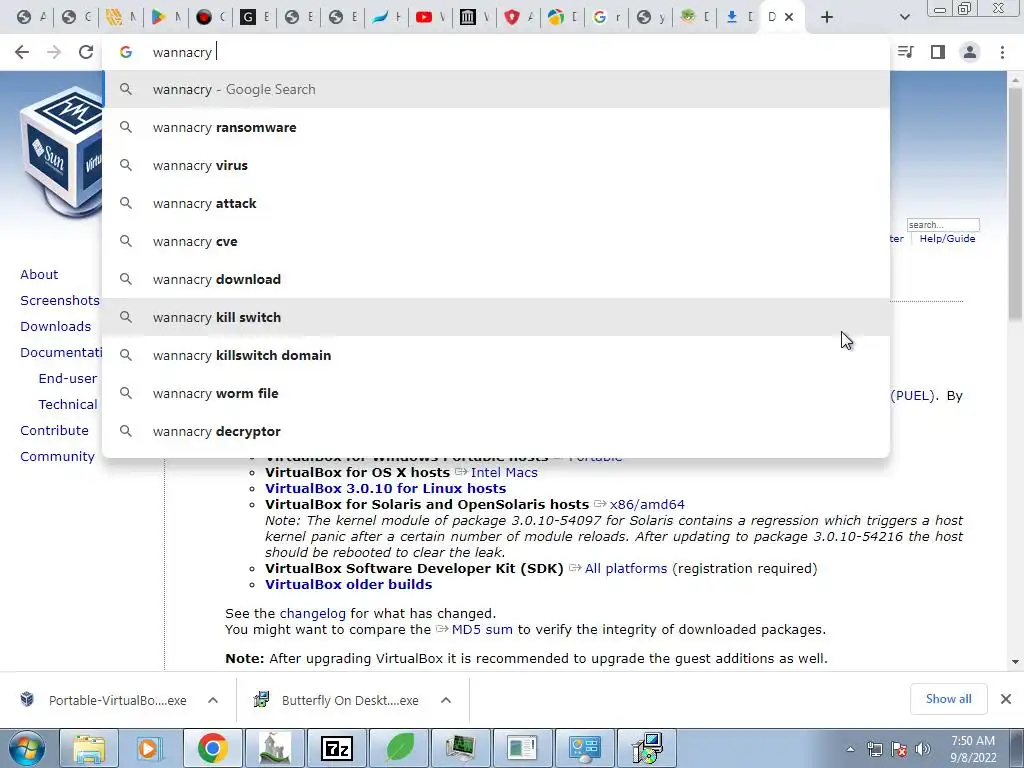Open Windows Explorer from the taskbar

pyautogui.click(x=89, y=748)
